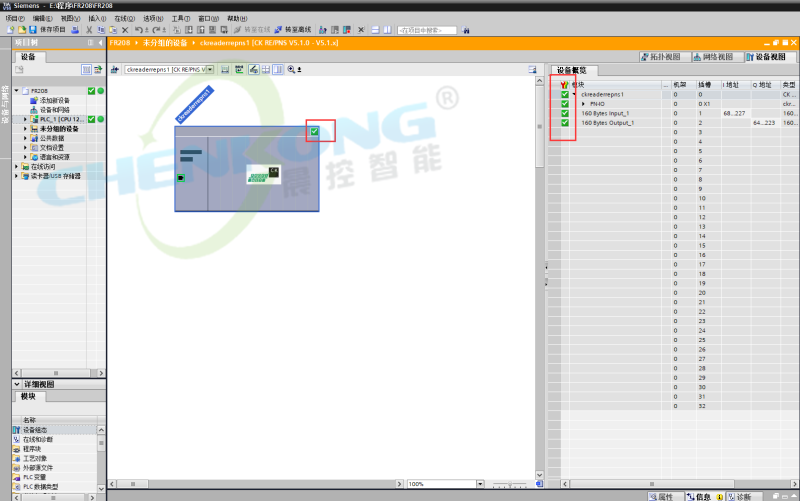The image size is (800, 501).
Task: Click the green status check beside 160 Bytes Input_1
Action: [565, 113]
